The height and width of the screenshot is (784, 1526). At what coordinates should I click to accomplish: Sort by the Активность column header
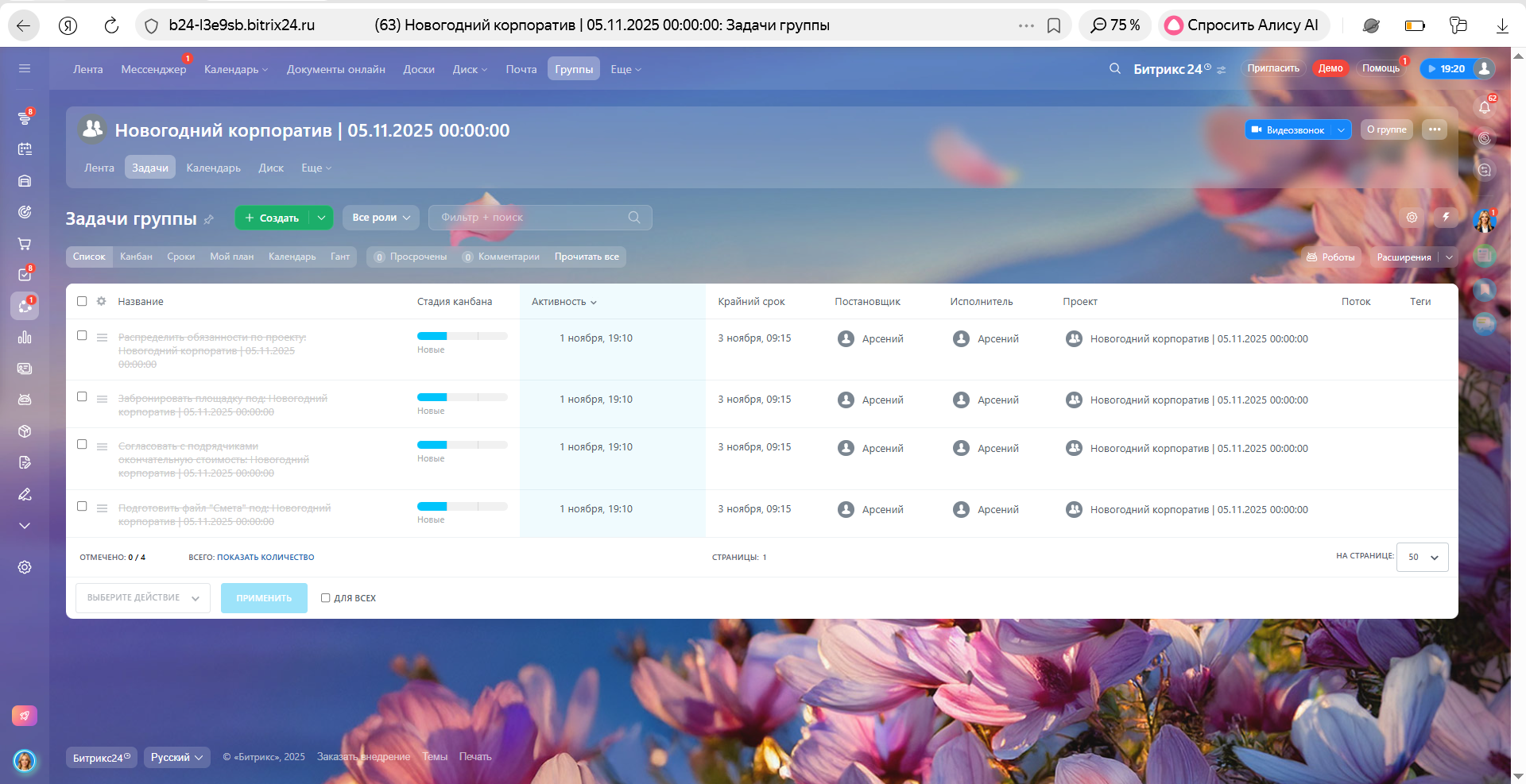[564, 302]
